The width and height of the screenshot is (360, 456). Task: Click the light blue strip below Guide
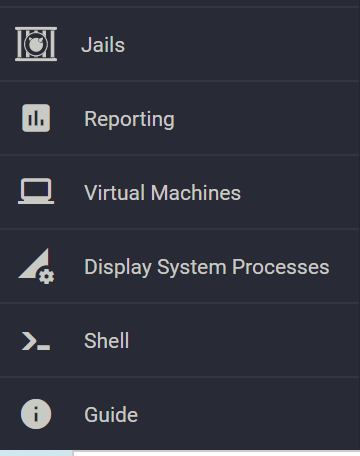pos(36,453)
